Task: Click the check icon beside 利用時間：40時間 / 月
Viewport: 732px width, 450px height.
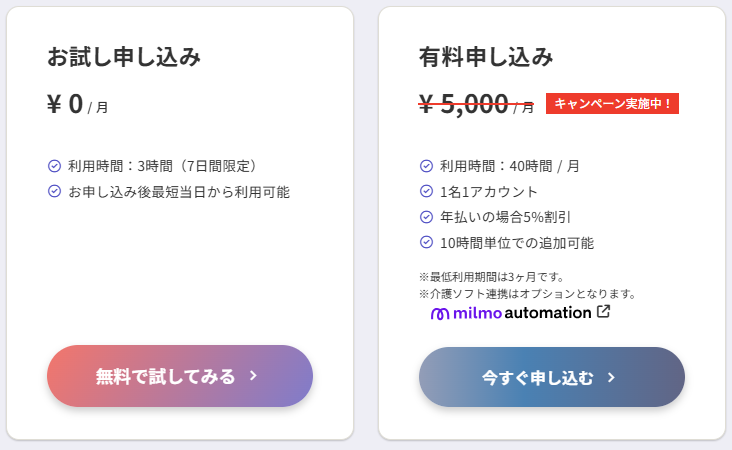Action: coord(426,166)
